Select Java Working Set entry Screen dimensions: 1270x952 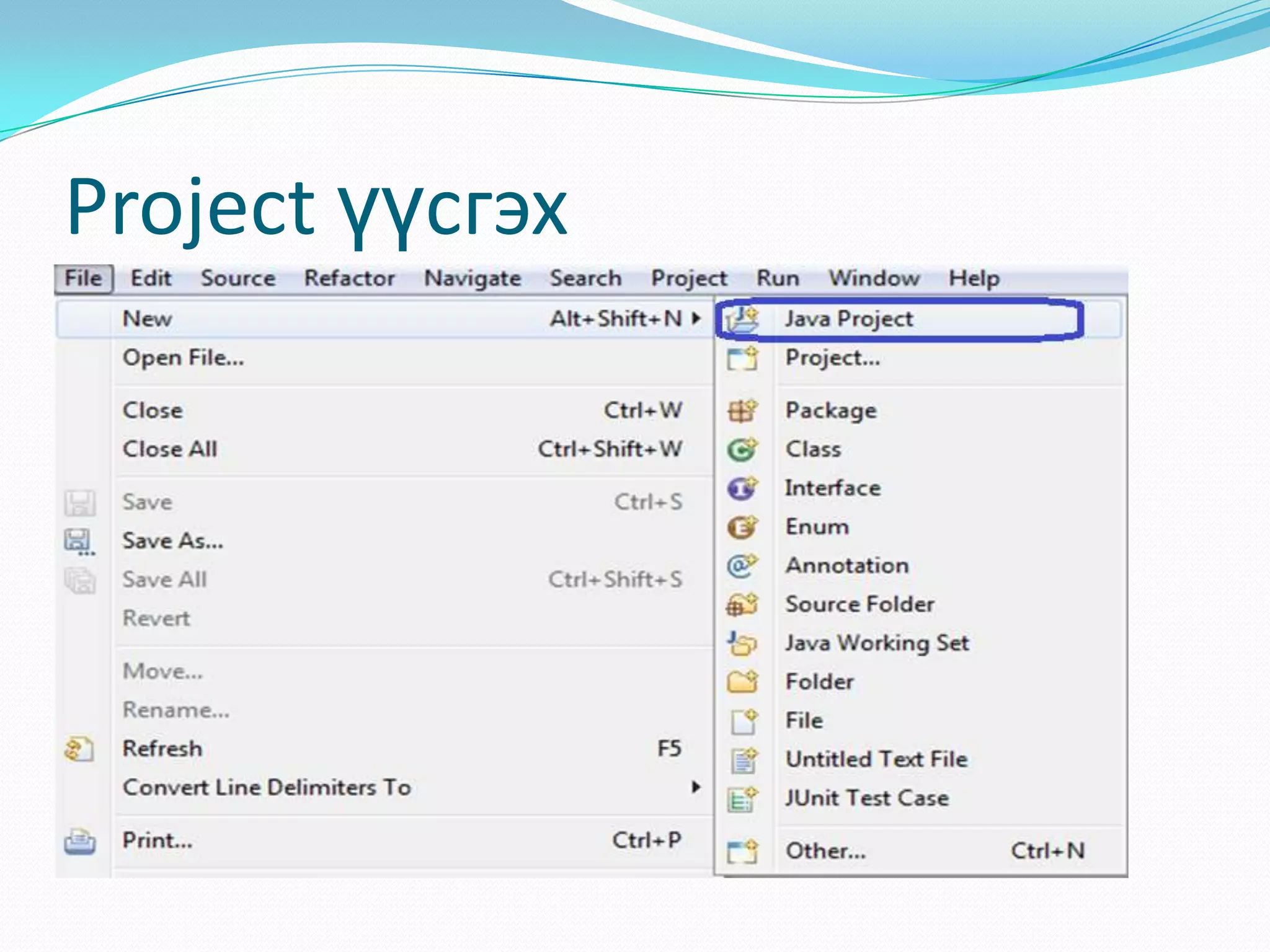coord(877,643)
